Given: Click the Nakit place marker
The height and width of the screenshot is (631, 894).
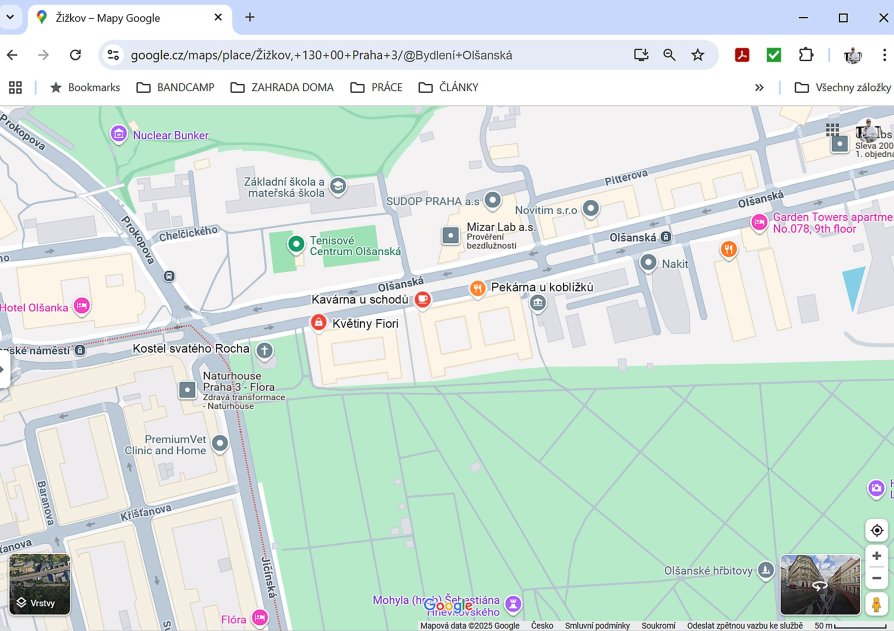Looking at the screenshot, I should [x=648, y=263].
